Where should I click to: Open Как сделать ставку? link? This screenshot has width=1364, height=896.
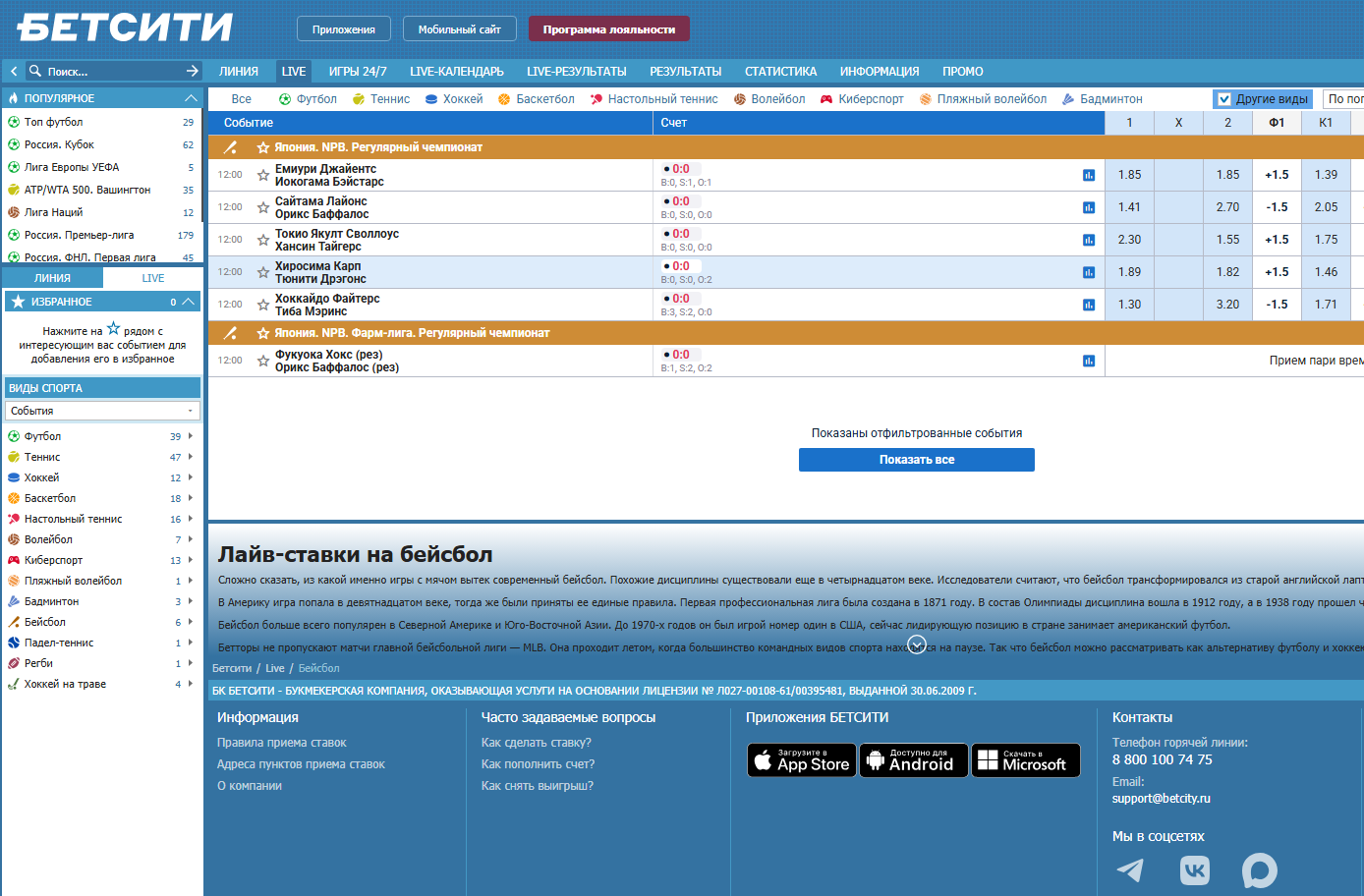click(537, 743)
